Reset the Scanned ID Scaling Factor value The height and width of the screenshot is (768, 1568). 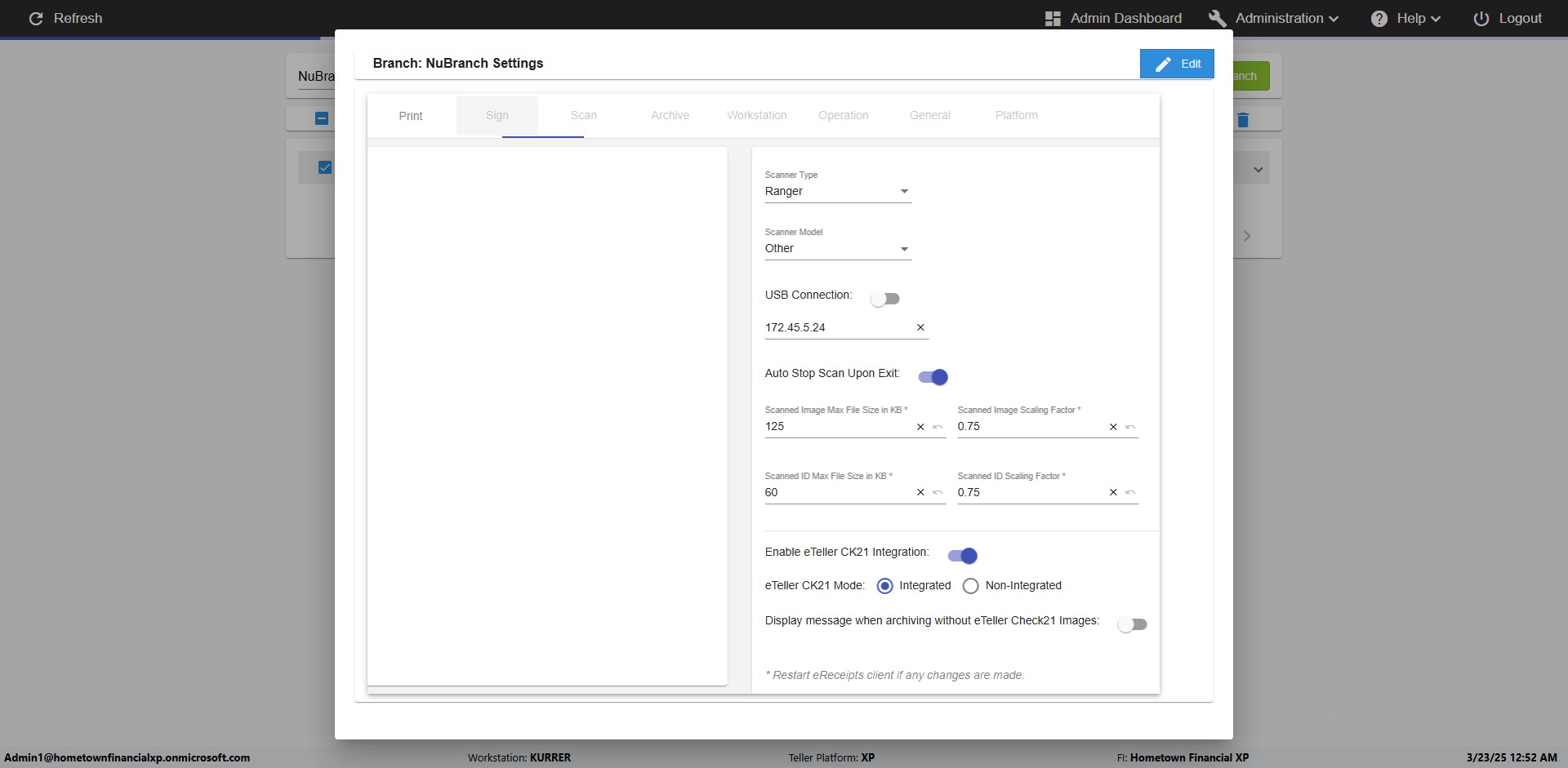coord(1130,492)
